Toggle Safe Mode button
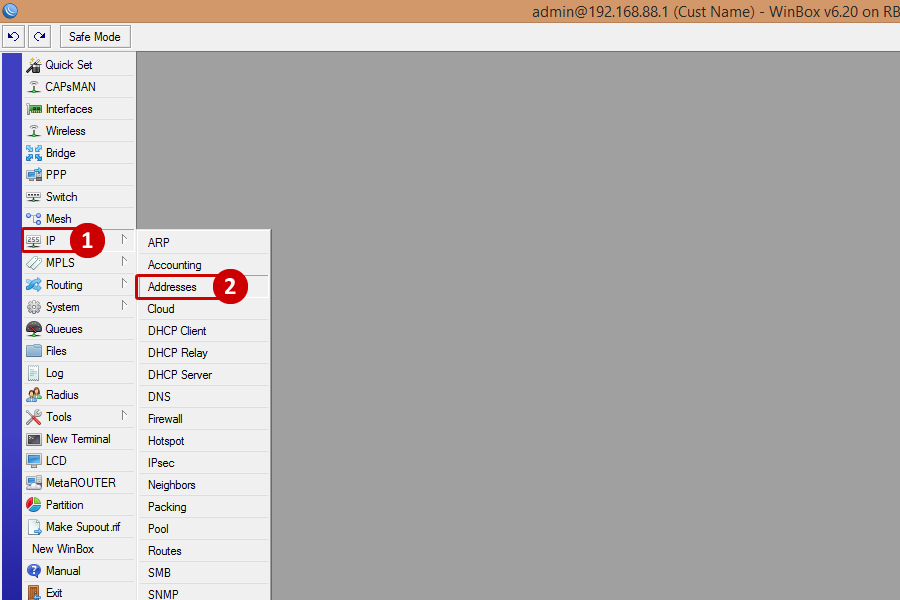This screenshot has height=600, width=900. pyautogui.click(x=95, y=37)
